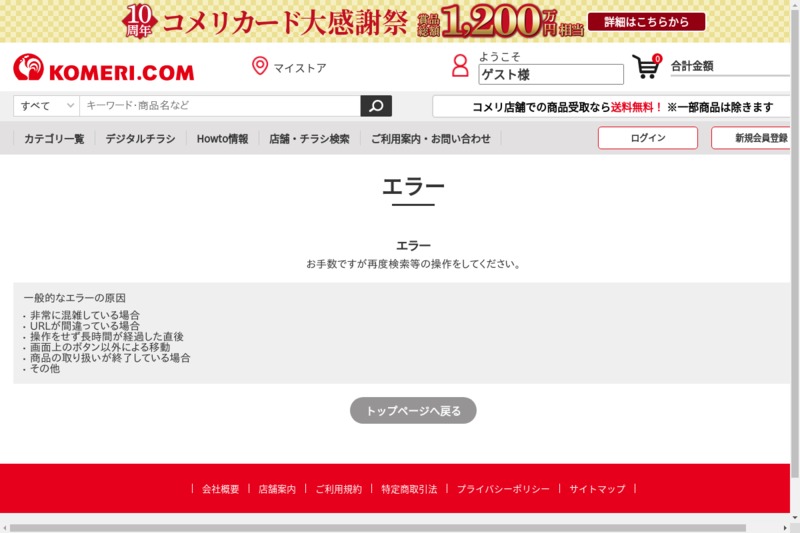The image size is (800, 533).
Task: Open the shopping cart icon
Action: (x=646, y=67)
